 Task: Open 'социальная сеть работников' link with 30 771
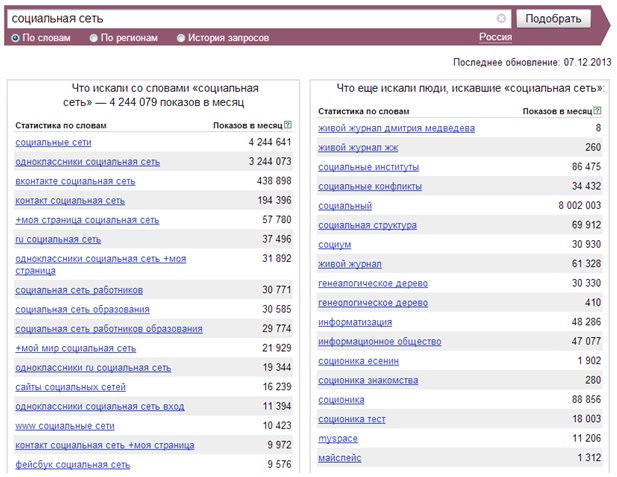coord(79,290)
